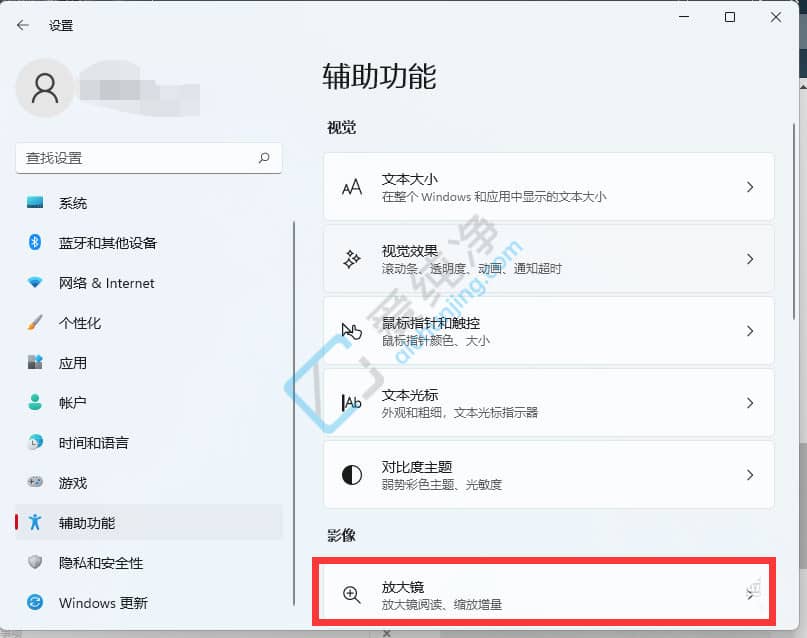807x638 pixels.
Task: Open 放大镜 via its chevron
Action: point(751,594)
